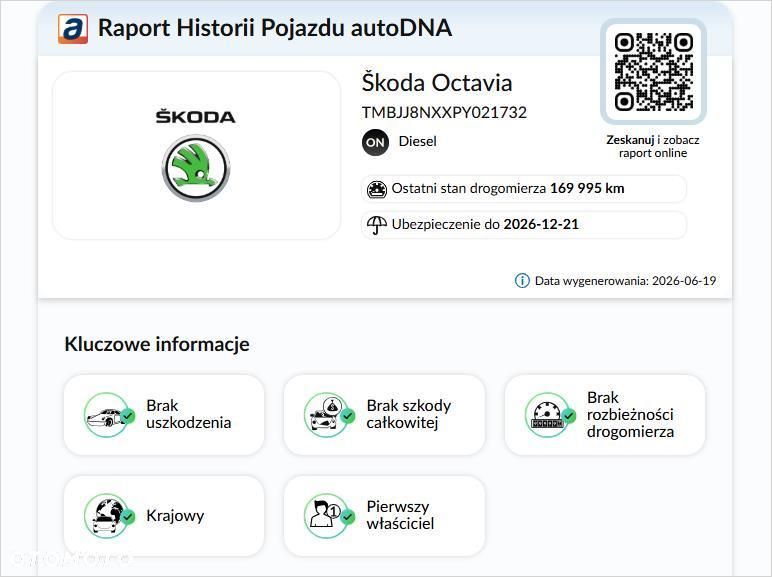This screenshot has width=772, height=577.
Task: Open the Brak rozbieżności drogomierza card
Action: (605, 415)
